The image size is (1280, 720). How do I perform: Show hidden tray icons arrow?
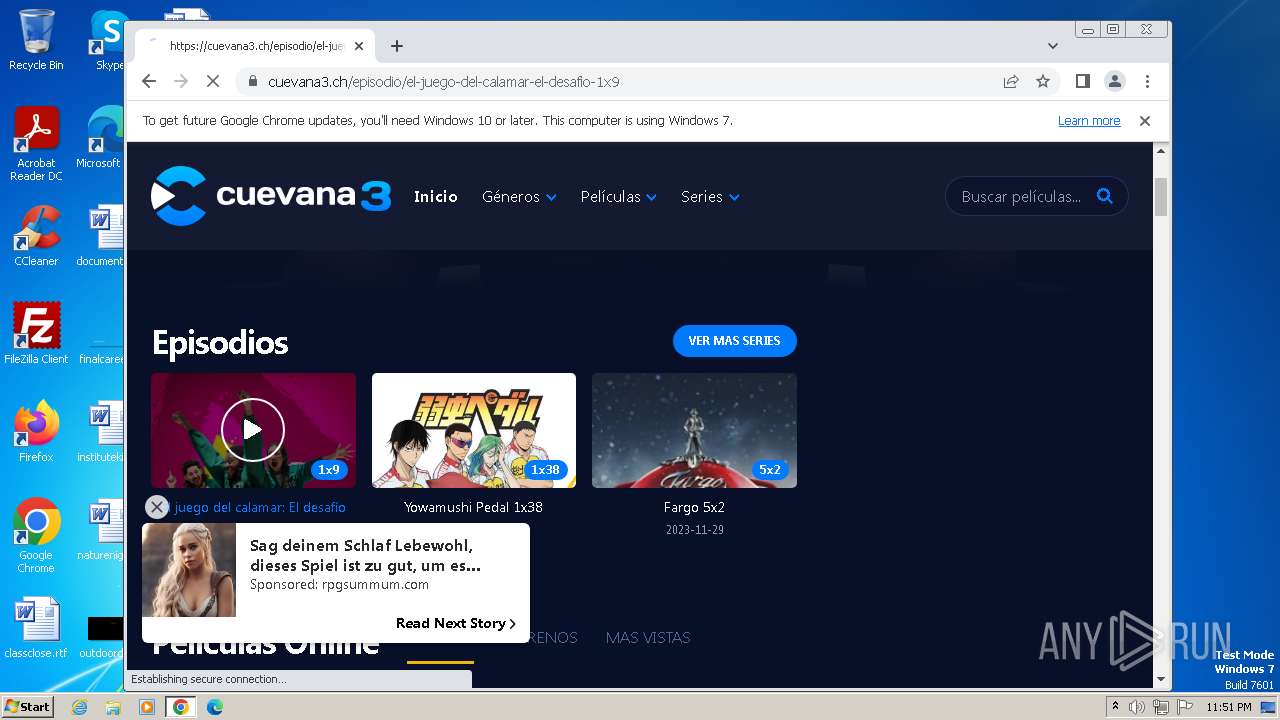[1115, 707]
